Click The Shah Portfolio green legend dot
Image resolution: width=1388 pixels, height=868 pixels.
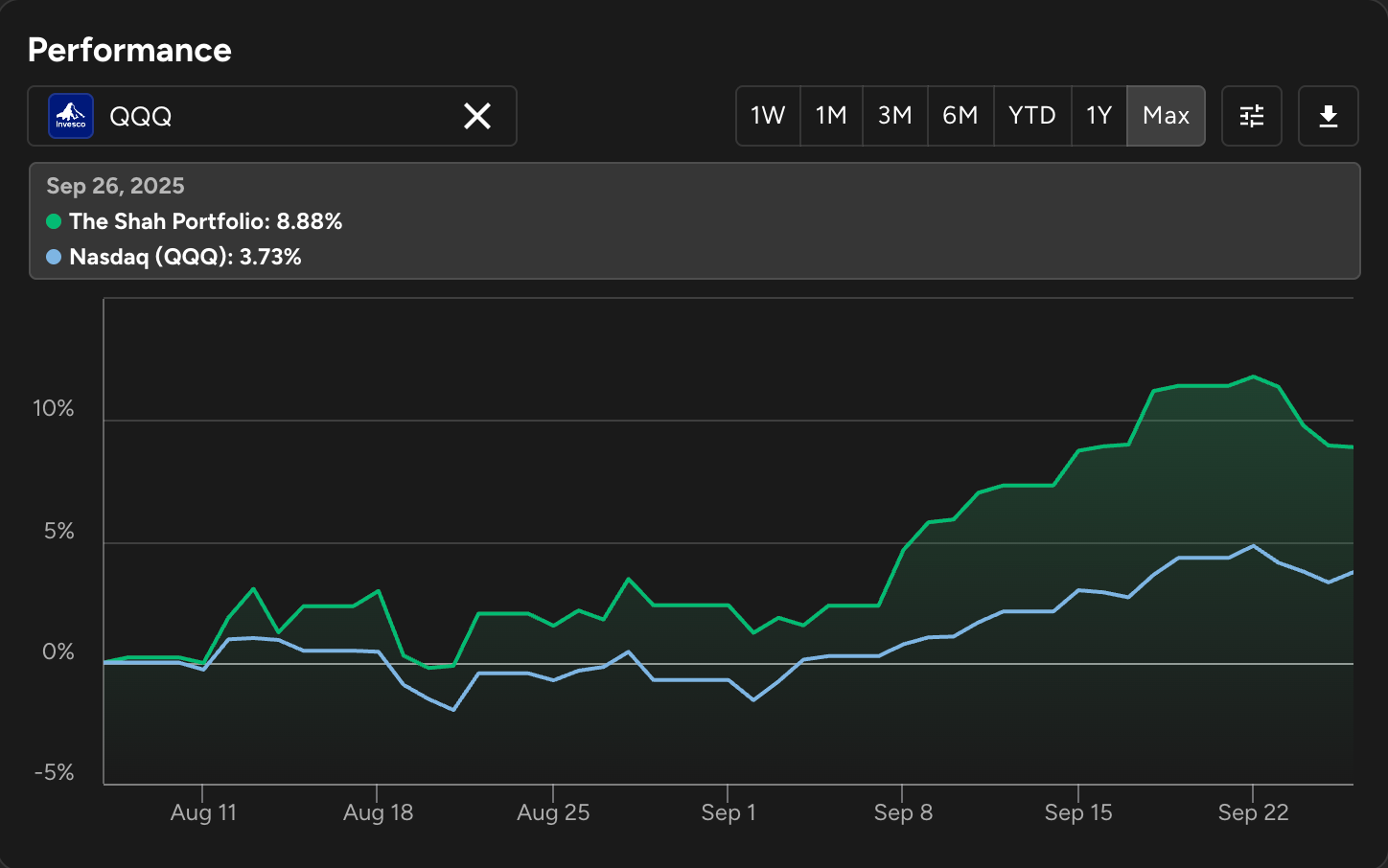54,221
